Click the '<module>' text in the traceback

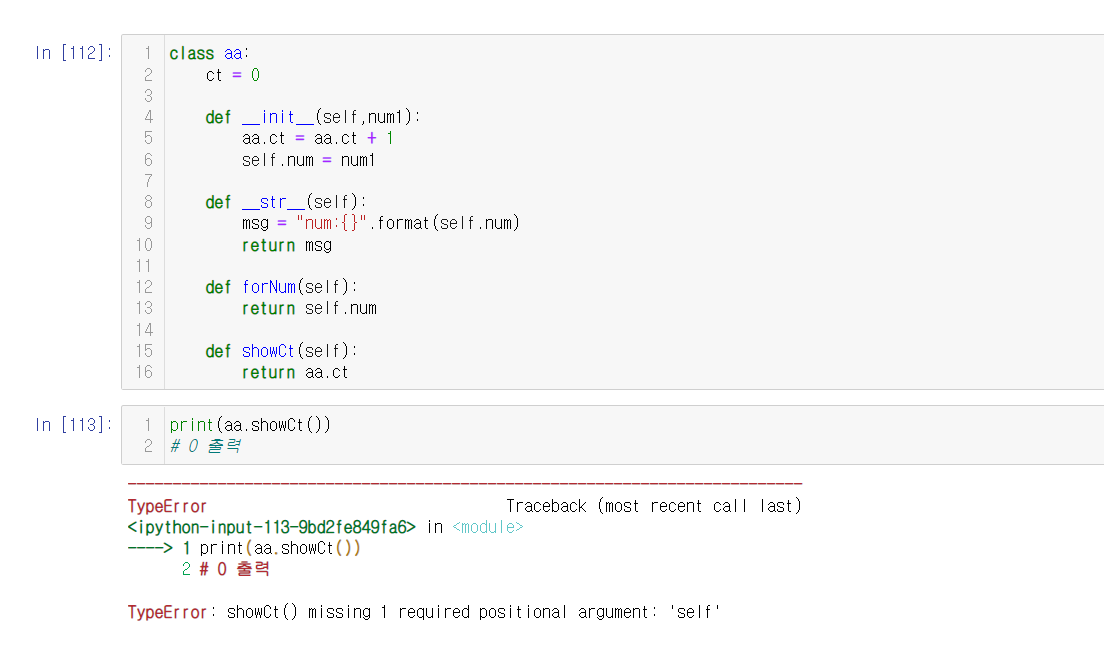[488, 527]
